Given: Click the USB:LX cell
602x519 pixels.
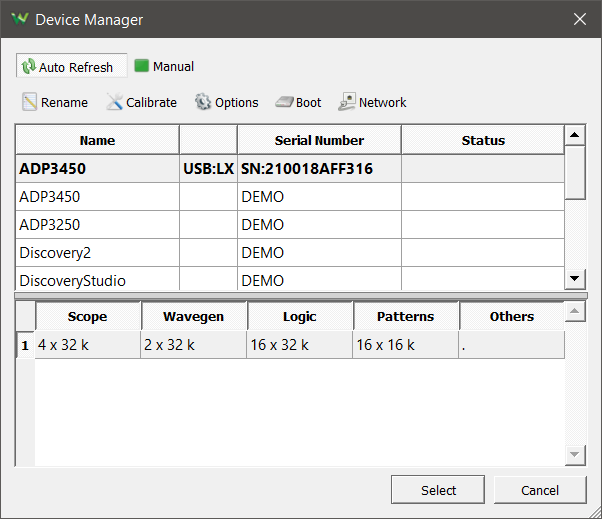Looking at the screenshot, I should click(x=208, y=169).
